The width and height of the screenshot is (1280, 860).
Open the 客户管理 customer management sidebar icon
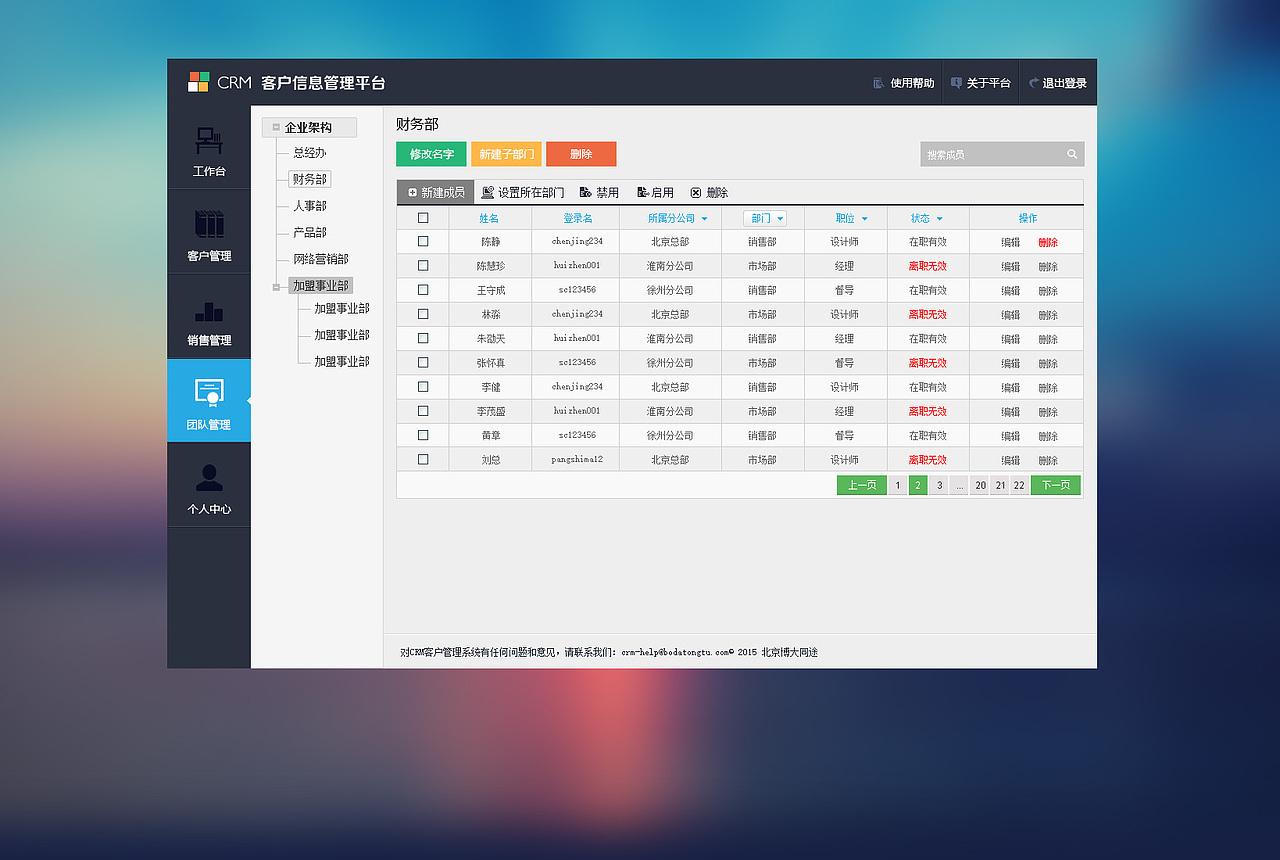pos(209,224)
